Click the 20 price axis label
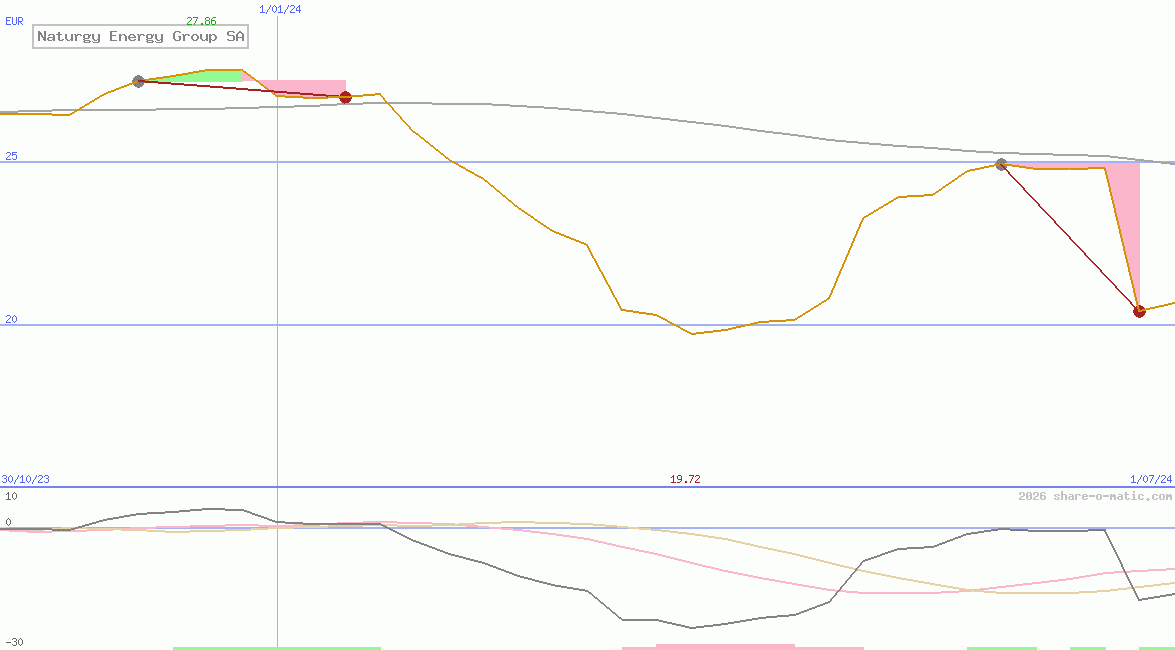Viewport: 1175px width, 650px height. tap(11, 319)
